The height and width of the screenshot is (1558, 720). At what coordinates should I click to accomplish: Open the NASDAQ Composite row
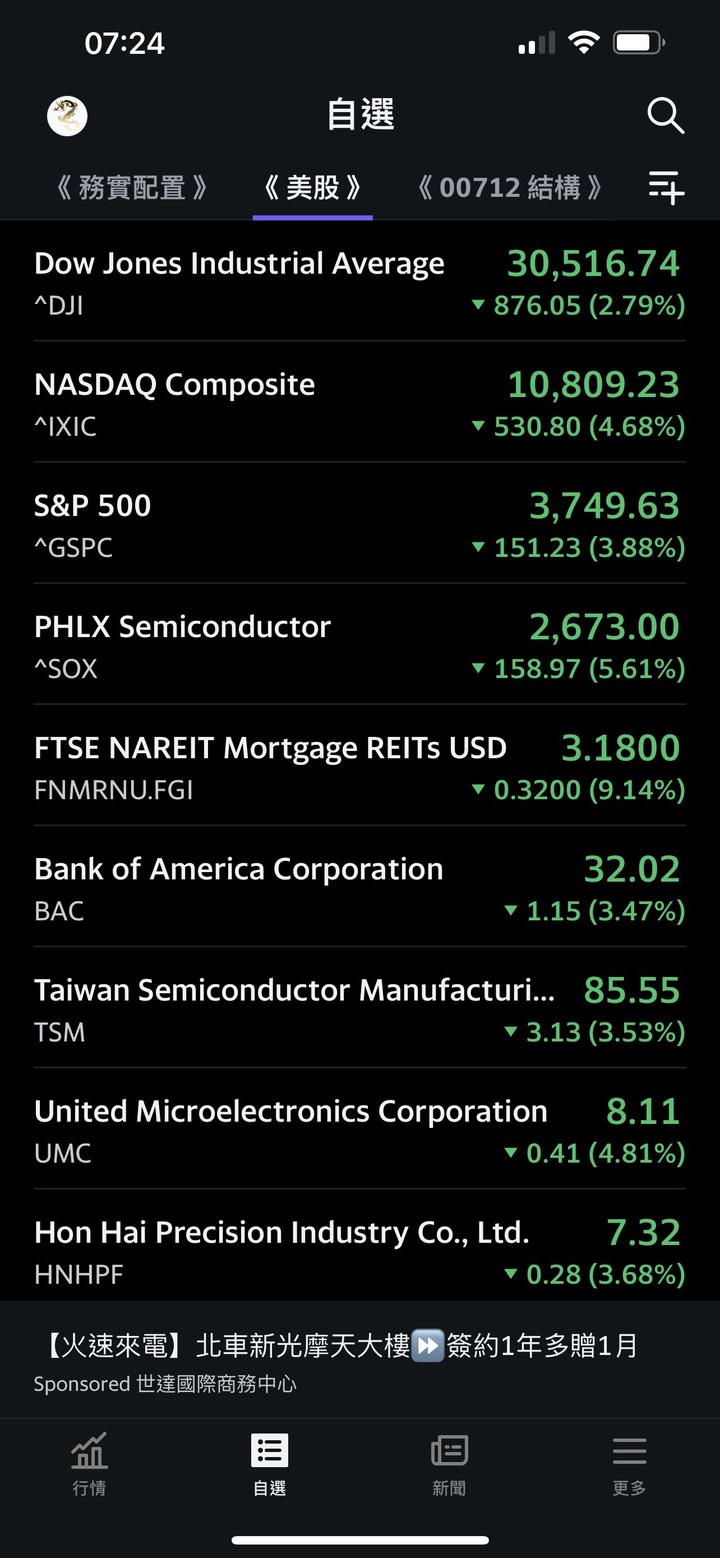pos(360,402)
